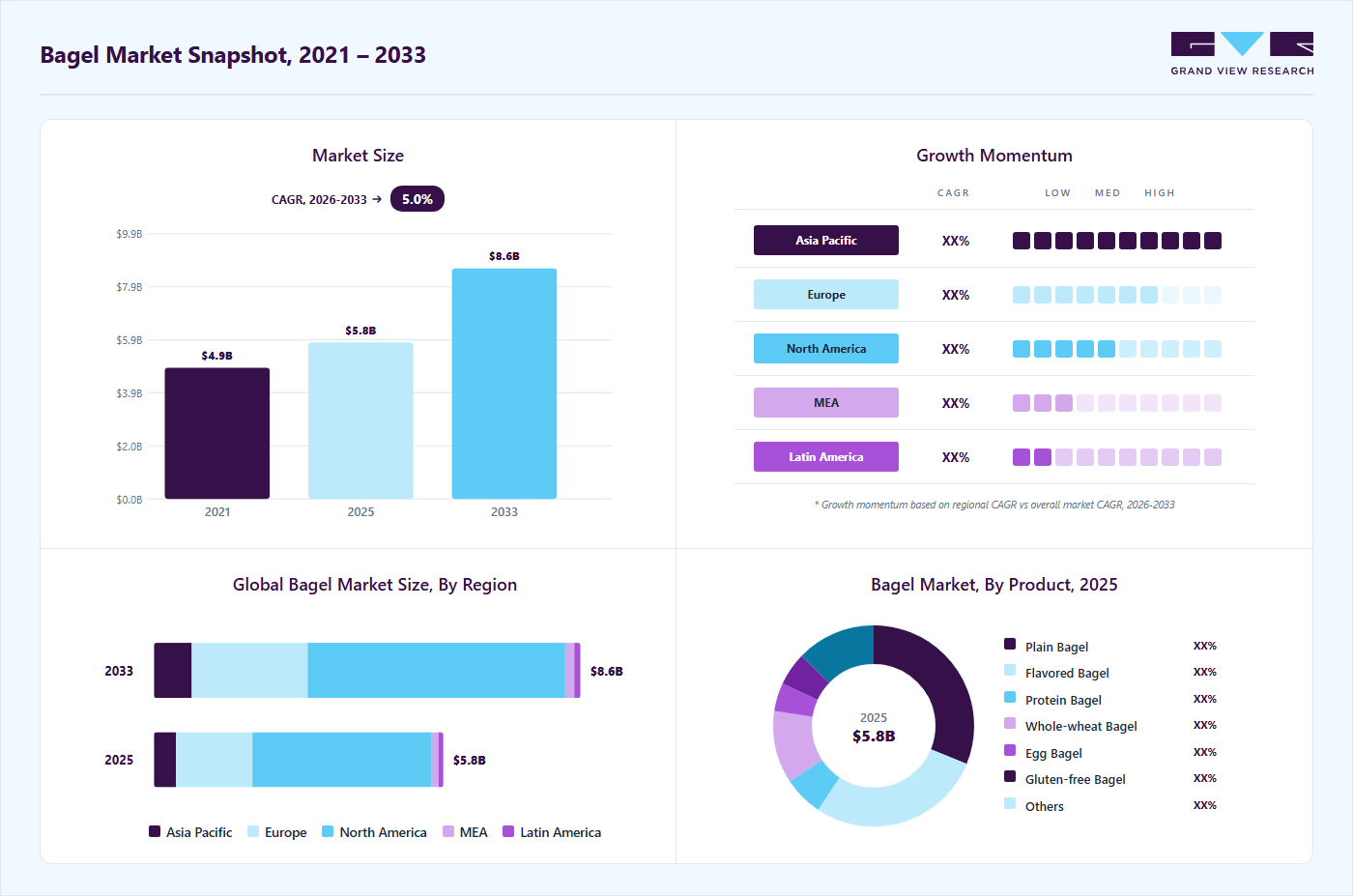Select the 2033 market size bar
The height and width of the screenshot is (896, 1353).
(504, 384)
